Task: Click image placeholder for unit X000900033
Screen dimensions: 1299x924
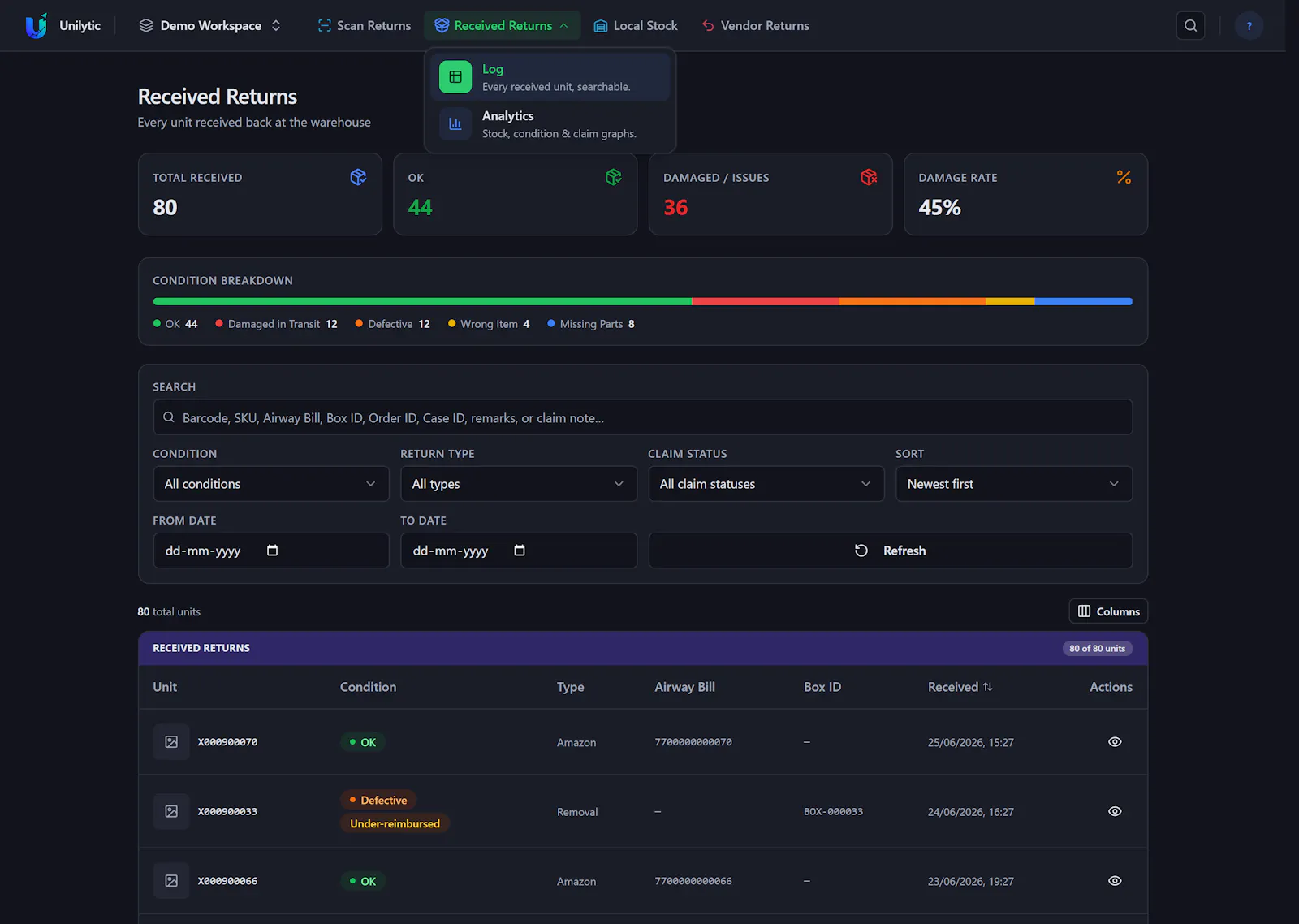Action: (171, 811)
